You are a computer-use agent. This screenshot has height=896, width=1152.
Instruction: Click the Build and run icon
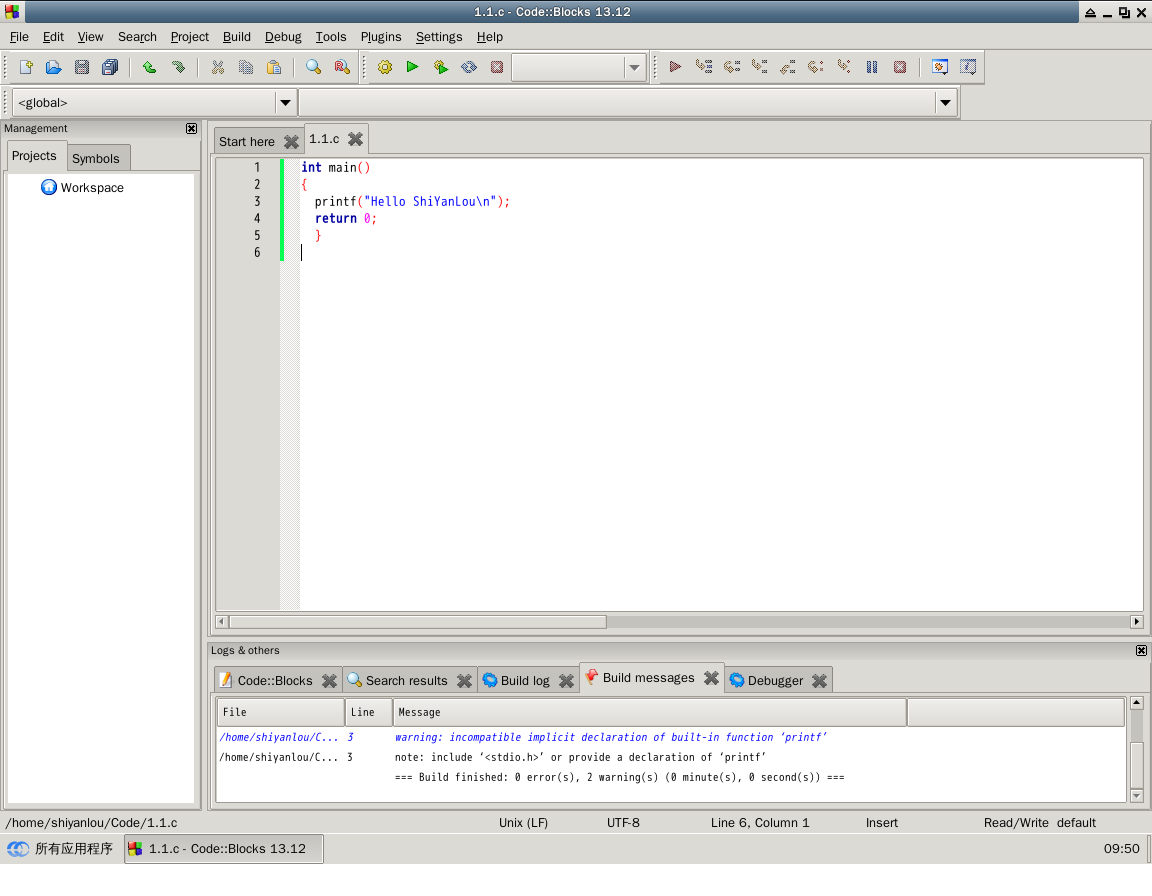click(441, 67)
